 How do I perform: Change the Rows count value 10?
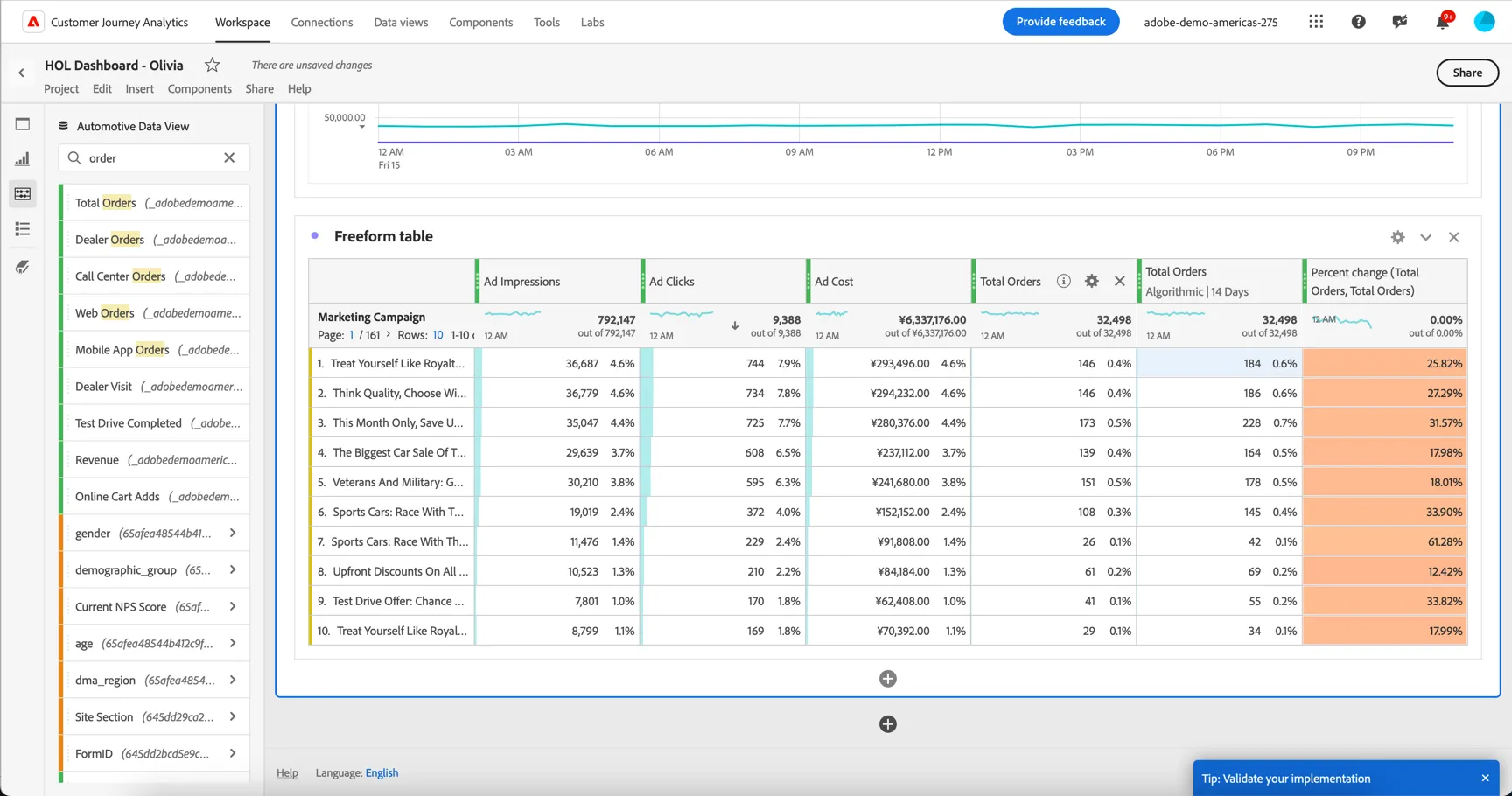tap(437, 335)
